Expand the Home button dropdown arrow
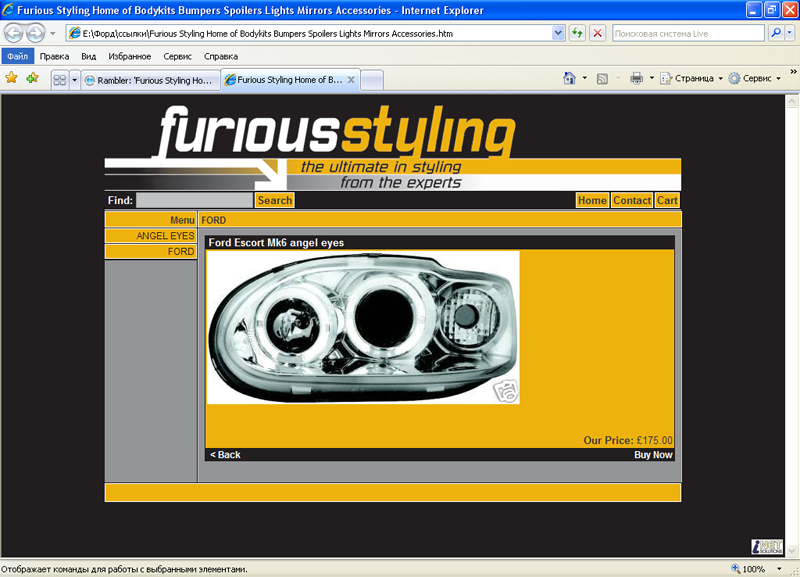The height and width of the screenshot is (577, 800). [585, 78]
